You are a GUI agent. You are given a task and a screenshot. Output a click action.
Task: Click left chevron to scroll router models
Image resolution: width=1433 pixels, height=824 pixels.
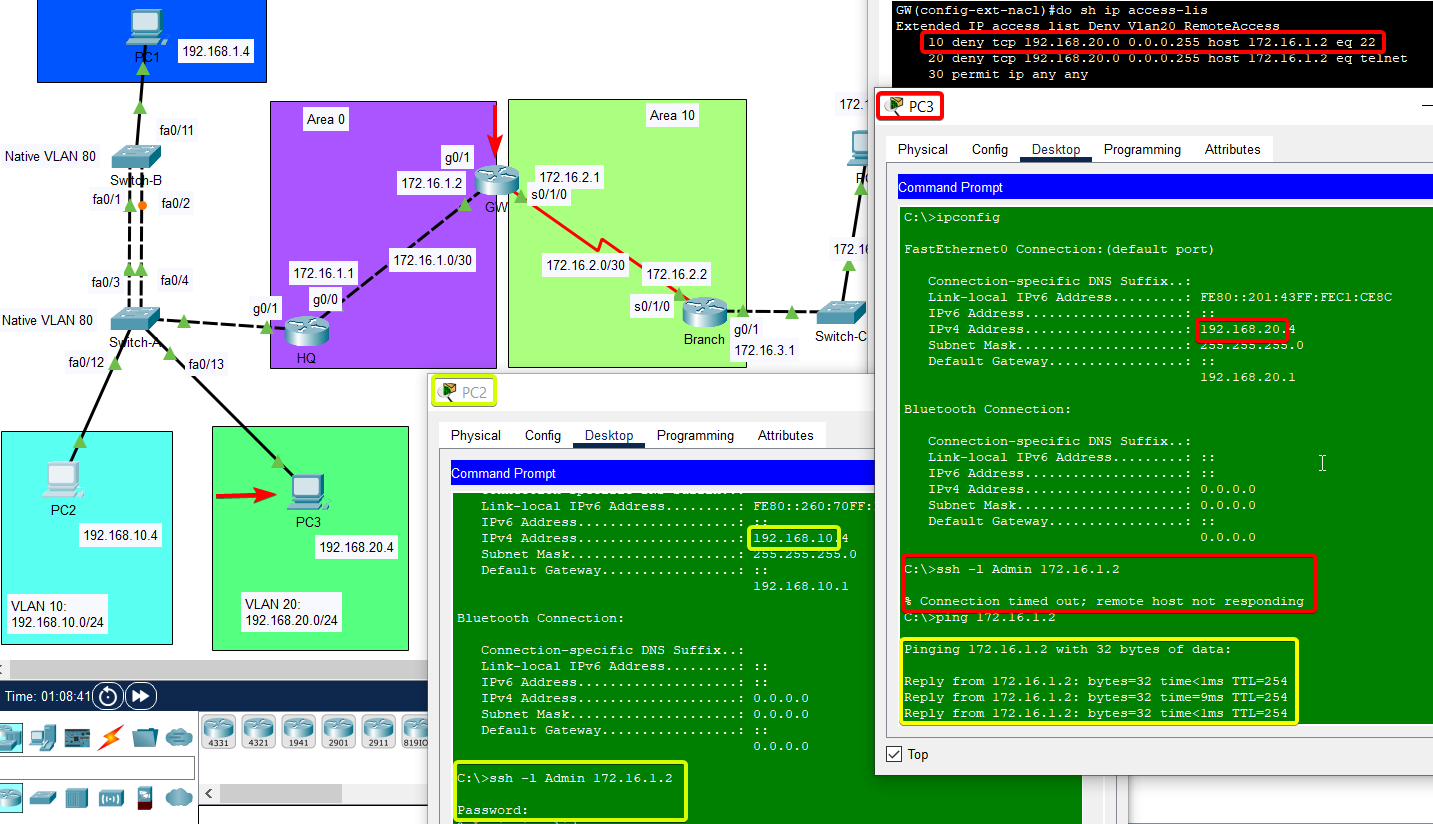(208, 793)
